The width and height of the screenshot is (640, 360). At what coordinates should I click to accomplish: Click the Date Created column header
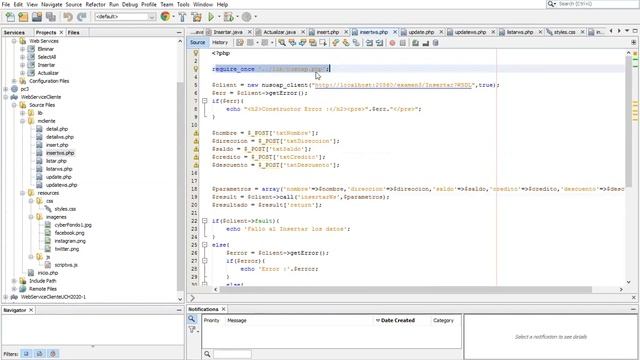[402, 320]
